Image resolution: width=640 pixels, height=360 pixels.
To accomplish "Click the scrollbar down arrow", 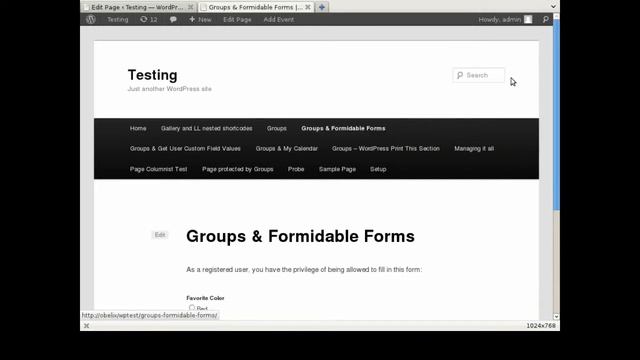I will (556, 317).
